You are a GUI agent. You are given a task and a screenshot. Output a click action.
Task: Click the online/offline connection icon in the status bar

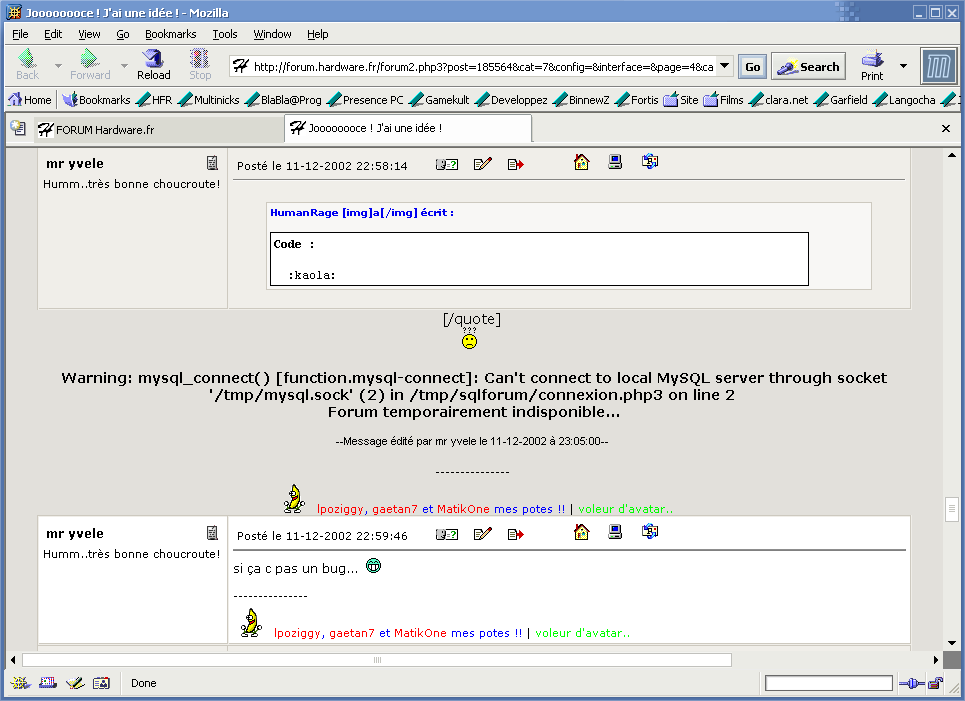tap(910, 683)
